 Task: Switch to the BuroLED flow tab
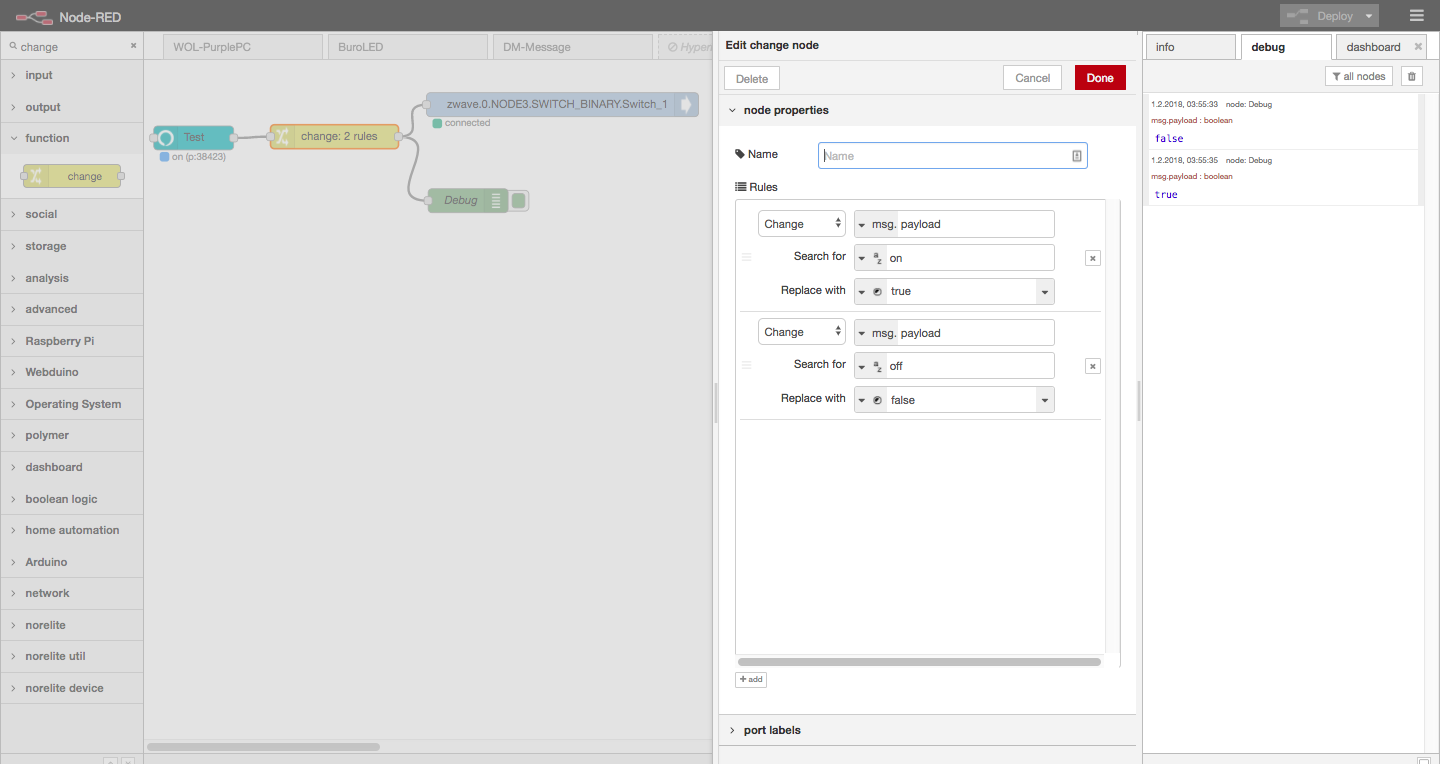tap(407, 47)
